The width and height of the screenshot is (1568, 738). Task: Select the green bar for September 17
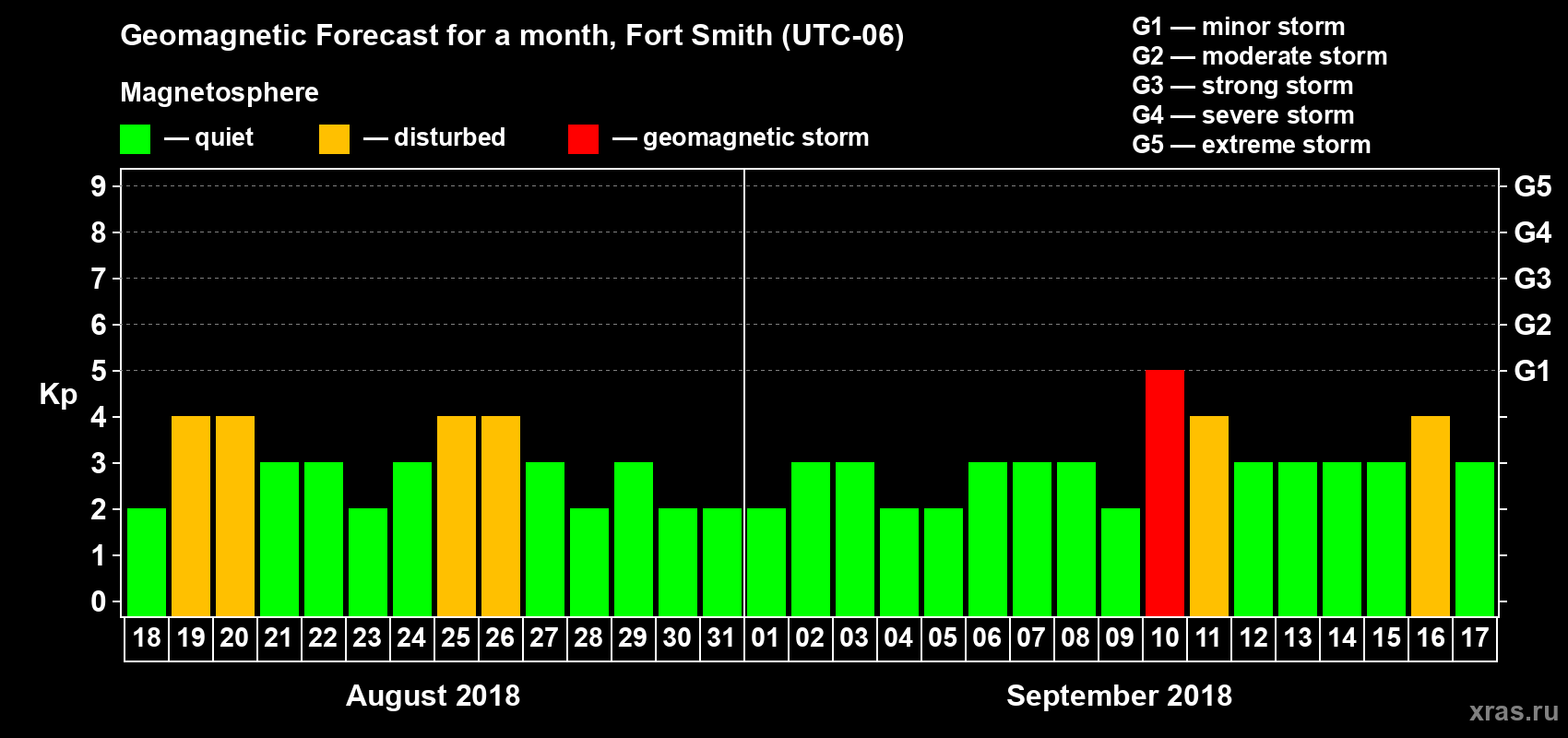(x=1475, y=540)
